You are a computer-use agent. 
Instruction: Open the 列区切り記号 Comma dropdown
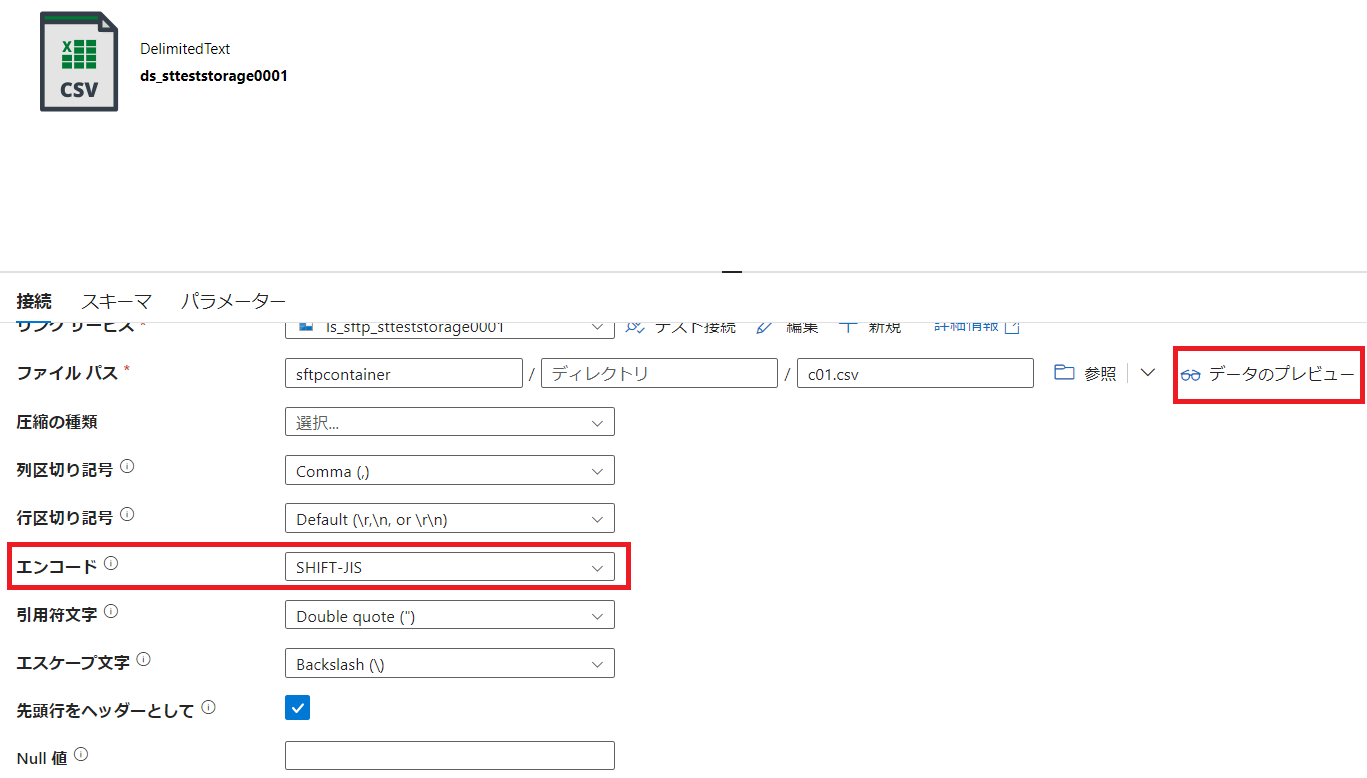[450, 471]
